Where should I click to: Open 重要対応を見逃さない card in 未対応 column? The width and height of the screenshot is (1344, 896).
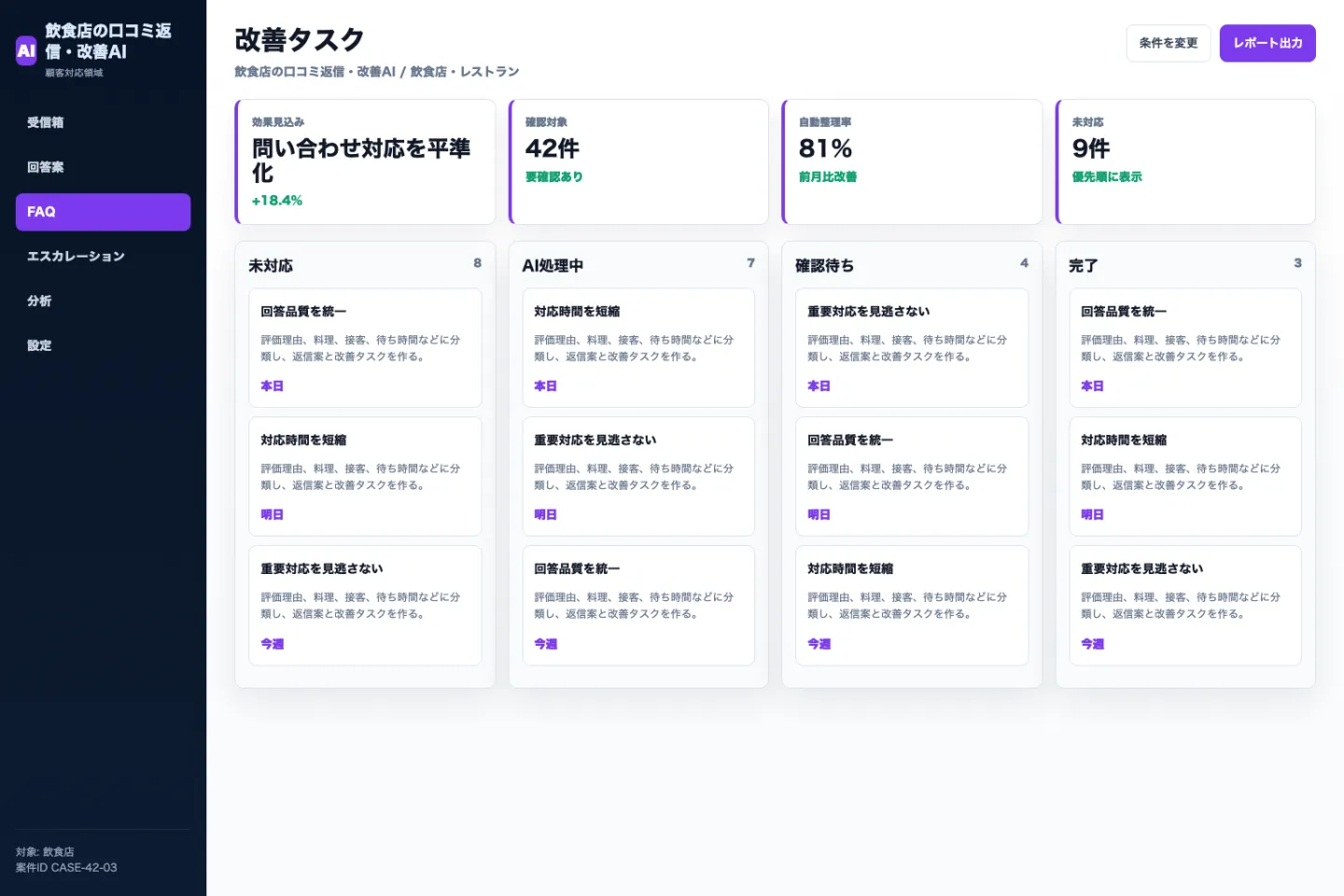(x=365, y=605)
